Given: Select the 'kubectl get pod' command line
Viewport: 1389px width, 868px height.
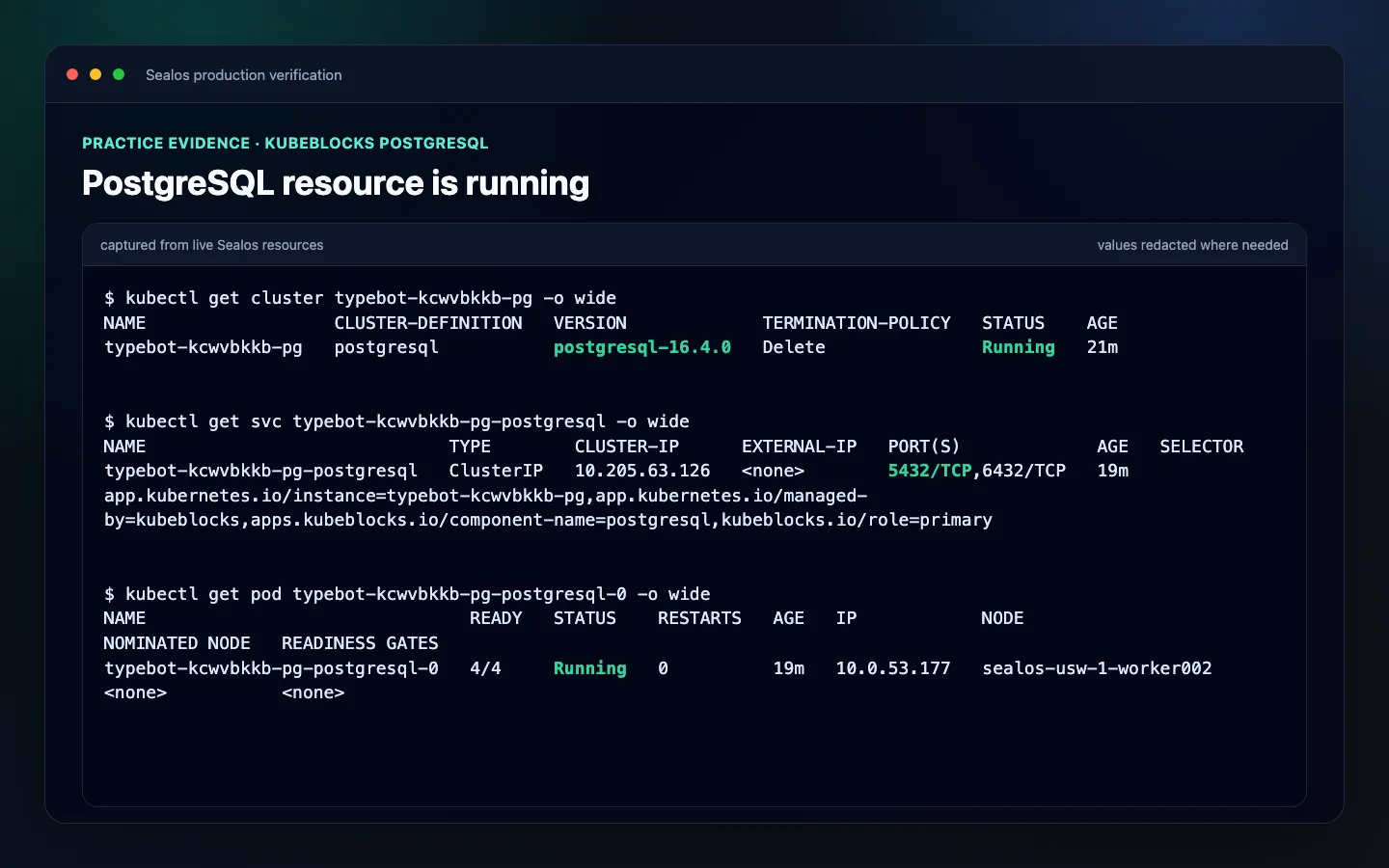Looking at the screenshot, I should pyautogui.click(x=407, y=594).
